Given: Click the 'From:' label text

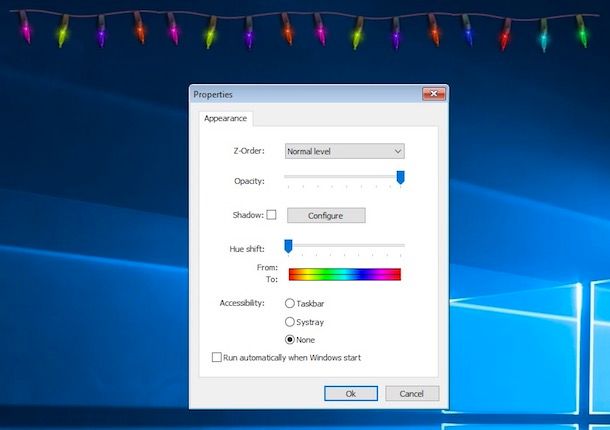Looking at the screenshot, I should [x=267, y=267].
